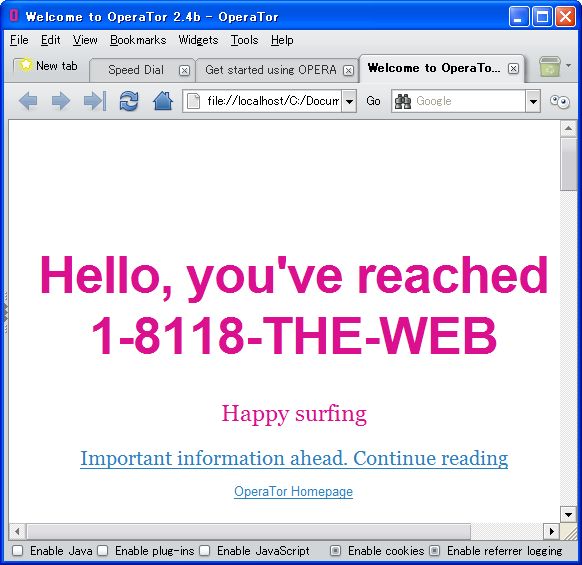582x565 pixels.
Task: Click the Fast Forward arrow icon
Action: 95,101
